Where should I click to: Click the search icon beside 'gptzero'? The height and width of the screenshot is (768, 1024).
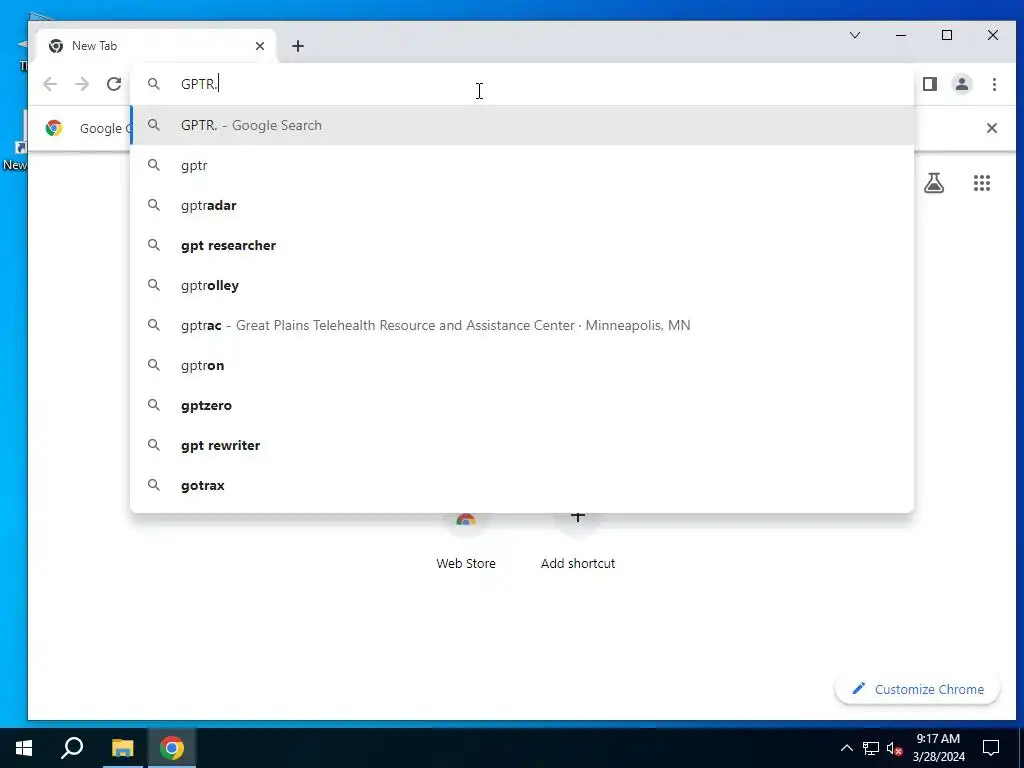(x=153, y=406)
